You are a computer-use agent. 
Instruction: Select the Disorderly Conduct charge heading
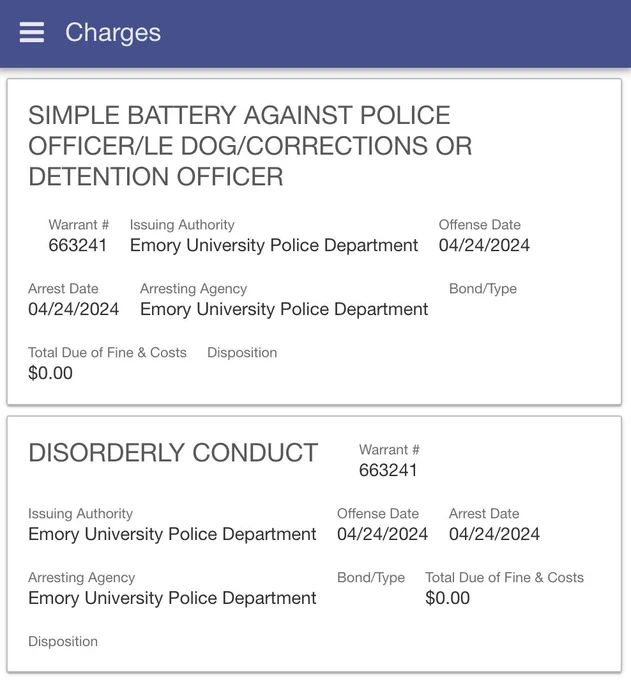(173, 453)
